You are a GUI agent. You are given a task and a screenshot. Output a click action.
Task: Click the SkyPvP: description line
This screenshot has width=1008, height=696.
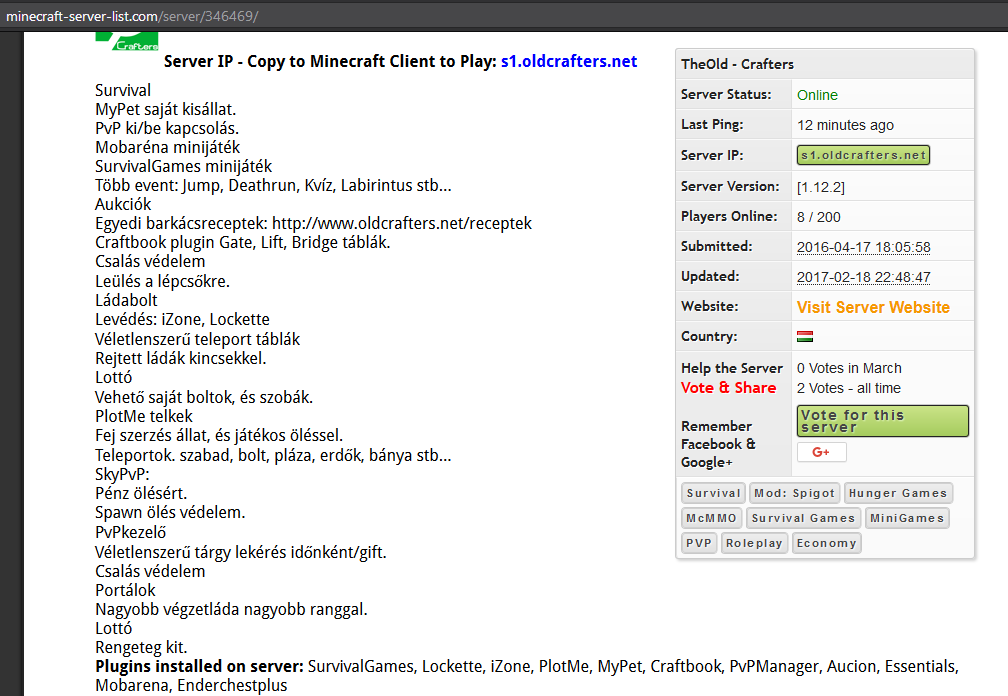pos(122,474)
